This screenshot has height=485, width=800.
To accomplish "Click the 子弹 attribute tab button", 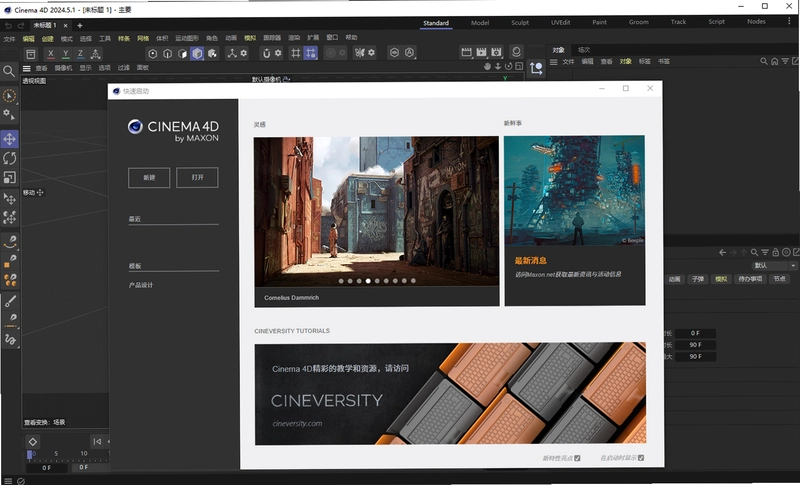I will [x=698, y=279].
